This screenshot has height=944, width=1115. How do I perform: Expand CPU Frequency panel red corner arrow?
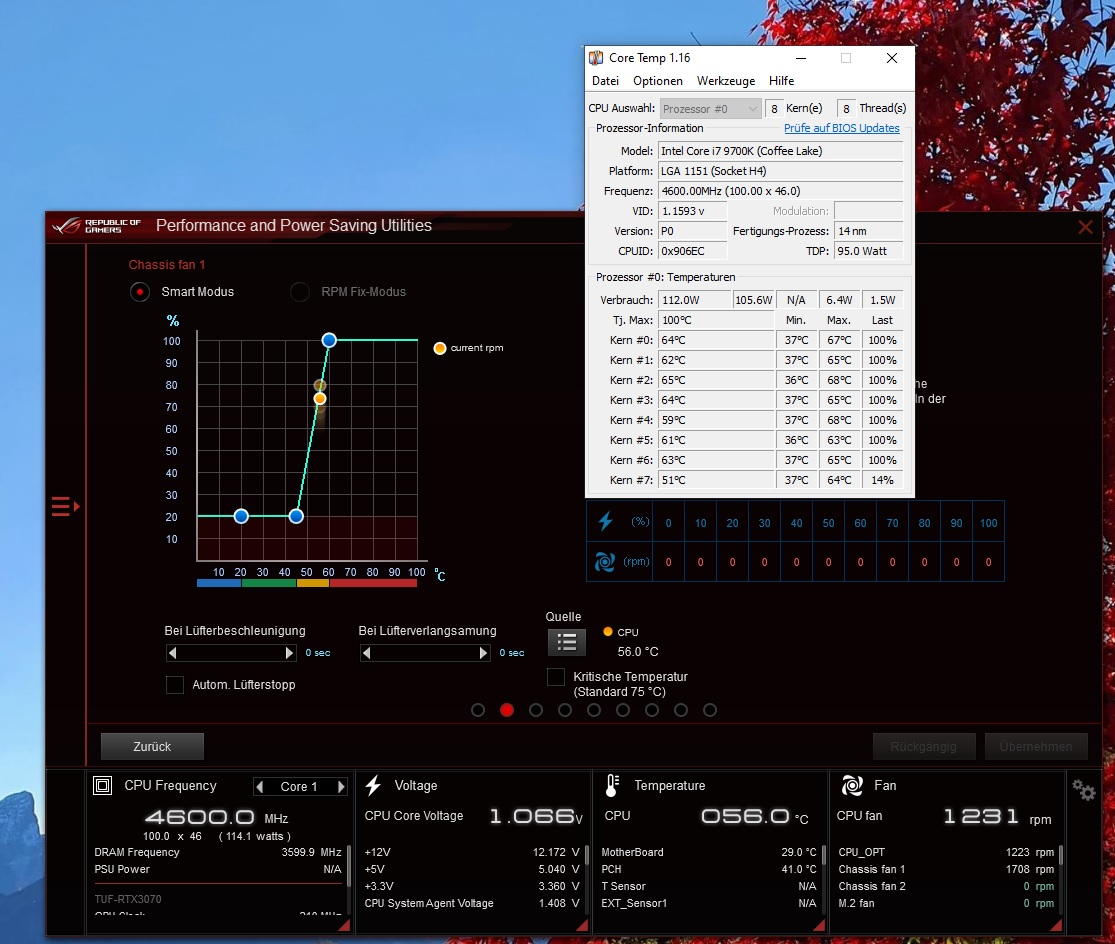coord(344,925)
